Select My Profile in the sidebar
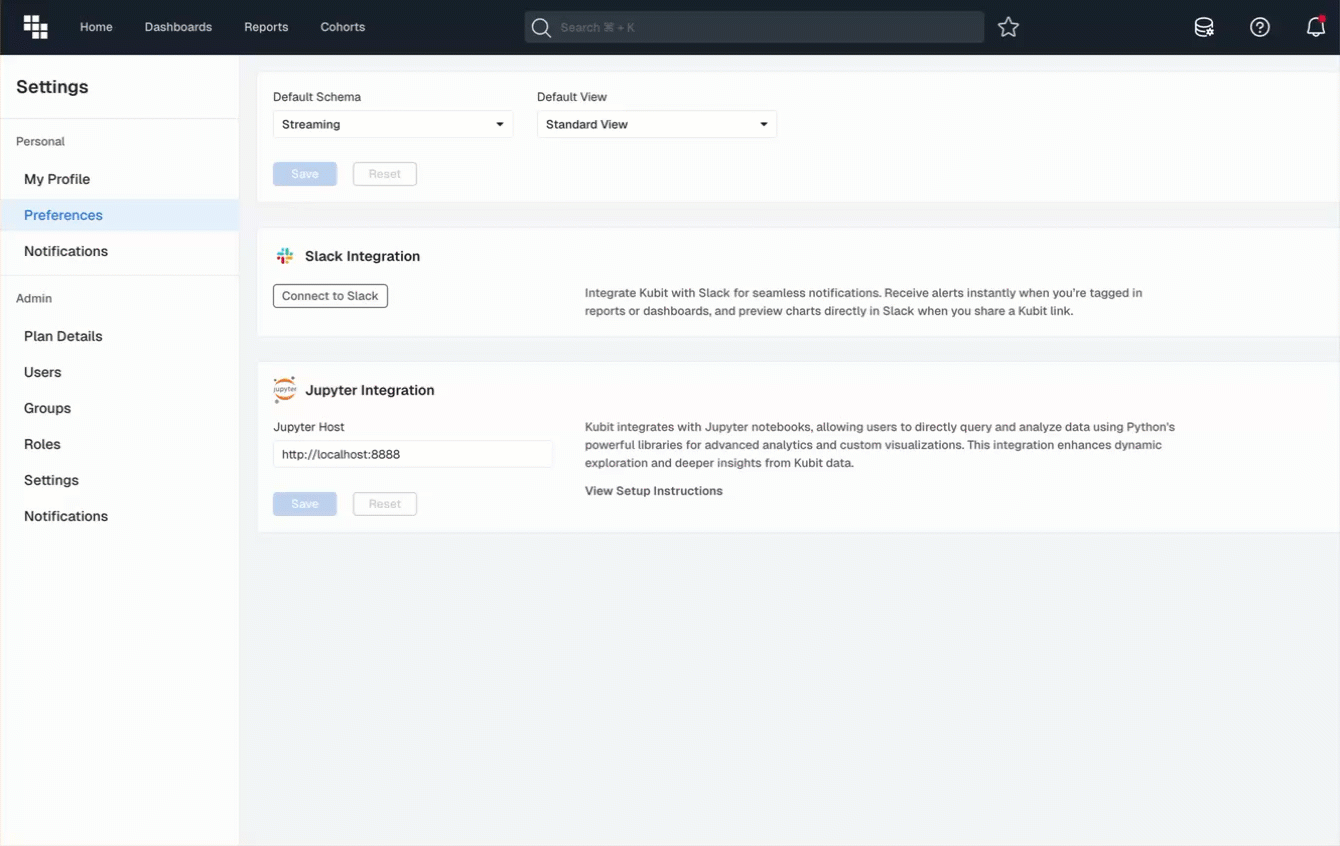 click(119, 179)
